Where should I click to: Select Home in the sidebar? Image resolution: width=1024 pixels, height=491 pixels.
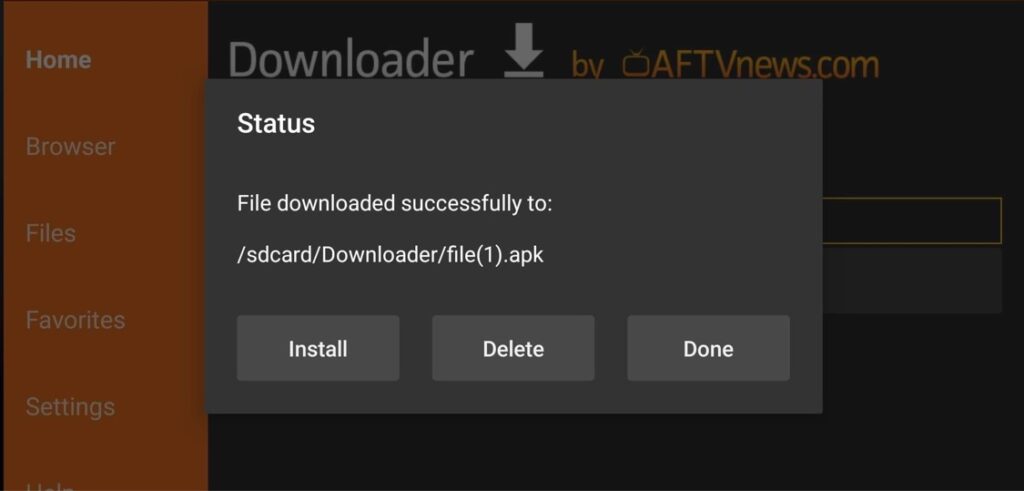(x=59, y=59)
